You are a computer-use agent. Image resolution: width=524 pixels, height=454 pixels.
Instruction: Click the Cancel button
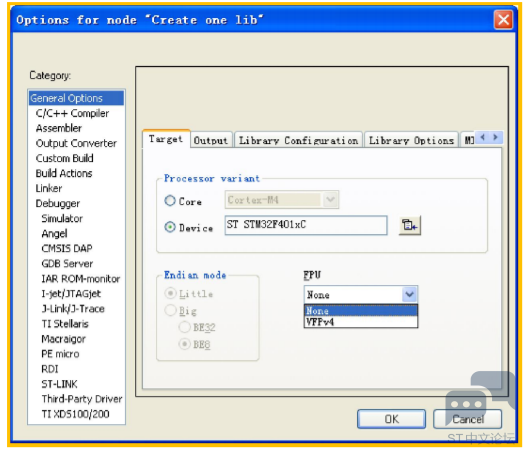click(x=467, y=419)
